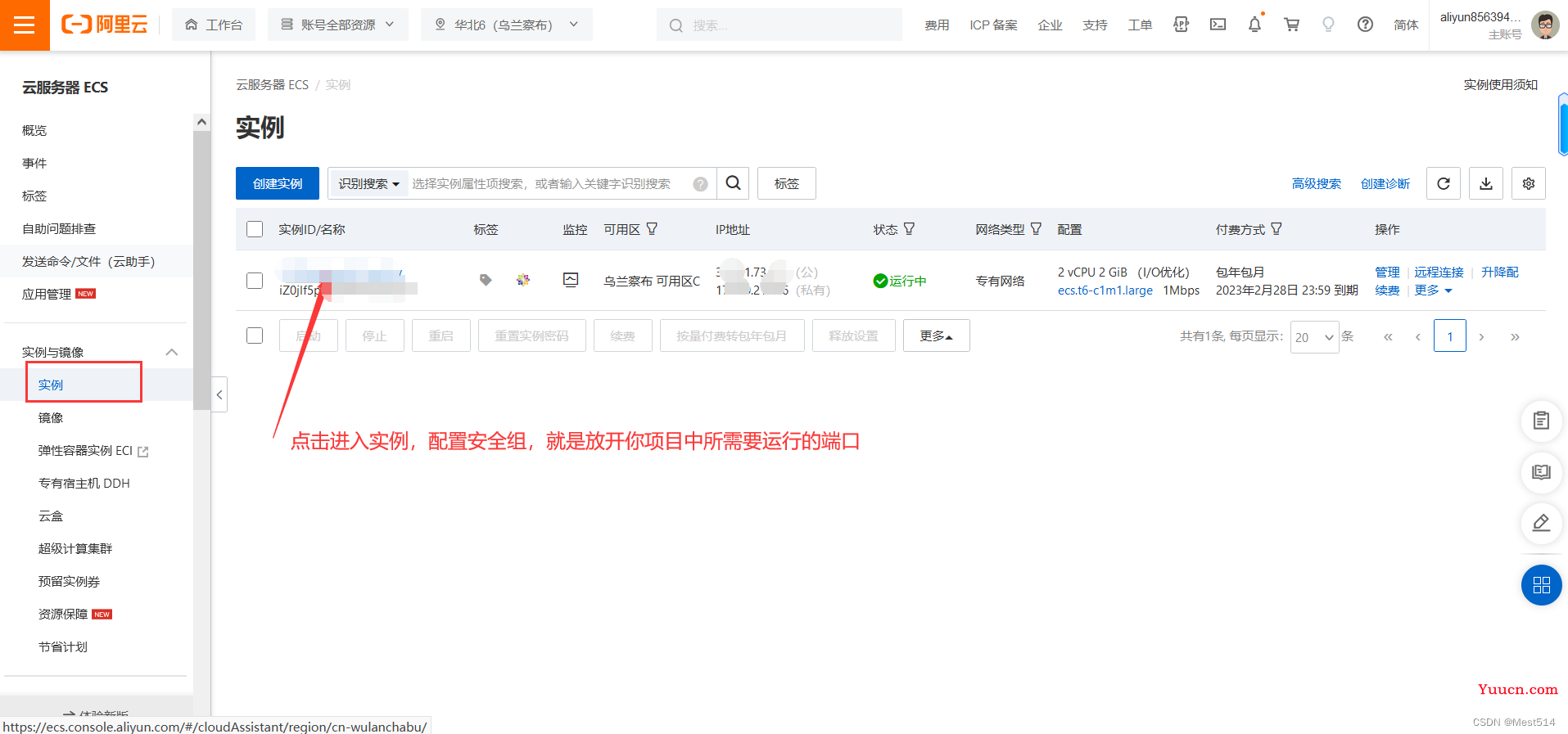
Task: Click 远程连接 link for instance
Action: click(x=1439, y=272)
